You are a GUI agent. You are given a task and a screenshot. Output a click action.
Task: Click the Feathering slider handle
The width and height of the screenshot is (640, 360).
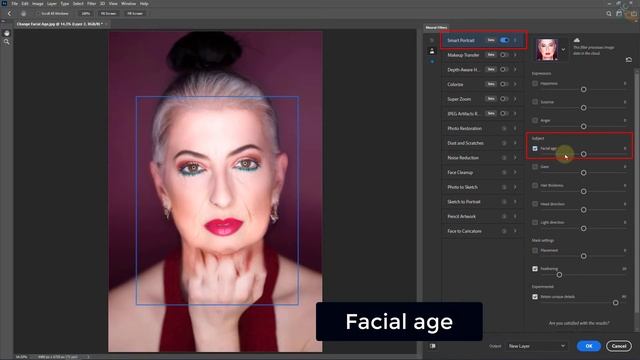click(559, 275)
